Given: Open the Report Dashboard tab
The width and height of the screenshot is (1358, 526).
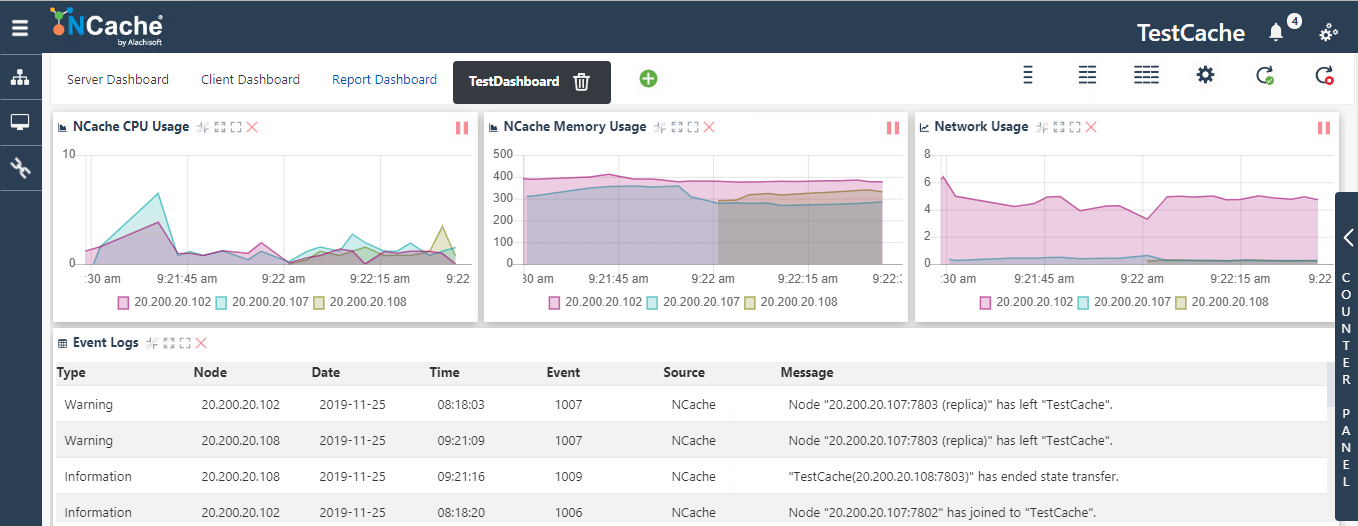Looking at the screenshot, I should 384,80.
